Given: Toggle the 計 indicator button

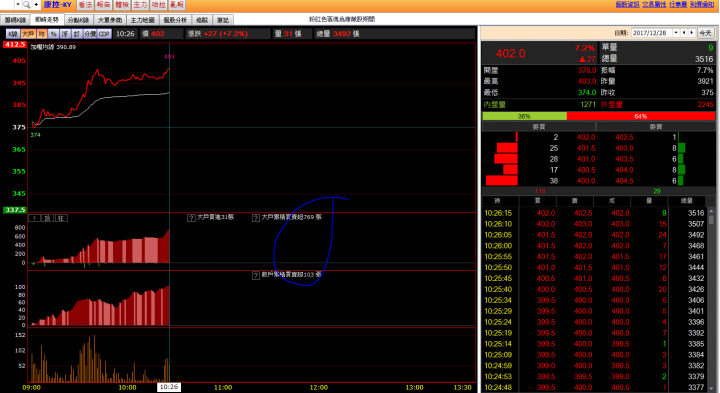Looking at the screenshot, I should (x=77, y=34).
